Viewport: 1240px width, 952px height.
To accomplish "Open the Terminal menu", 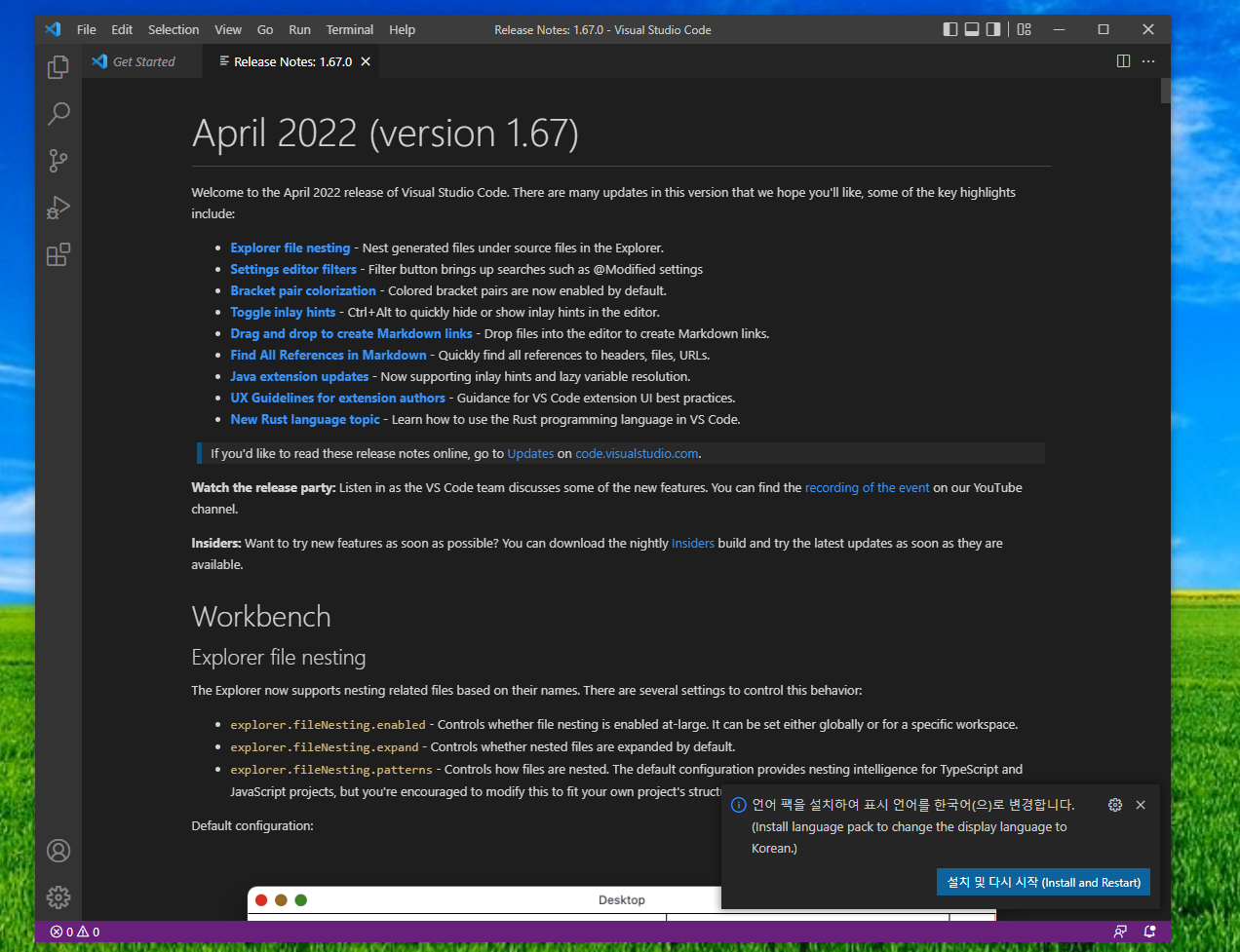I will 350,29.
